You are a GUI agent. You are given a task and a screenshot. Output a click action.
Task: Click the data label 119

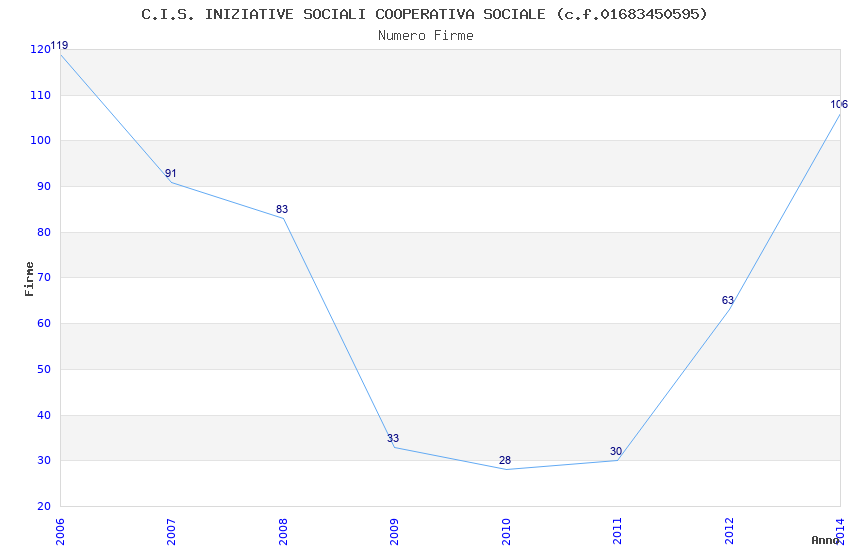click(x=59, y=46)
